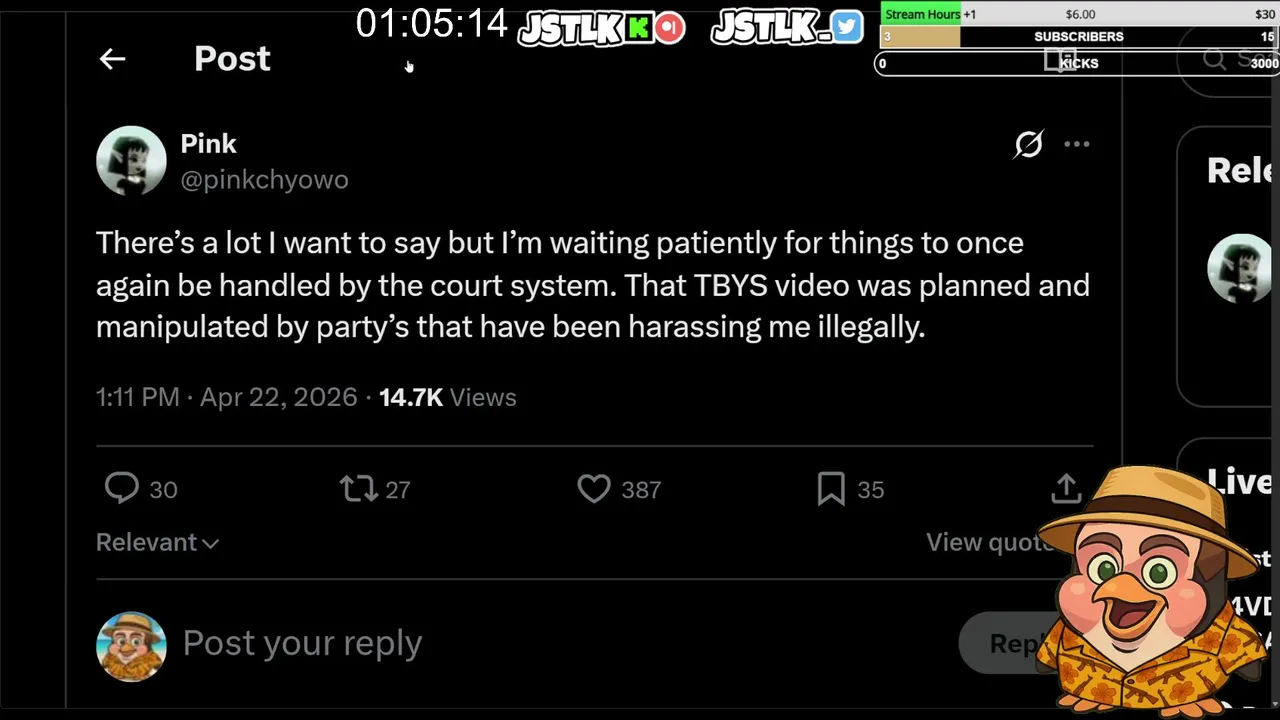Like the post with the heart icon
1280x720 pixels.
coord(594,488)
